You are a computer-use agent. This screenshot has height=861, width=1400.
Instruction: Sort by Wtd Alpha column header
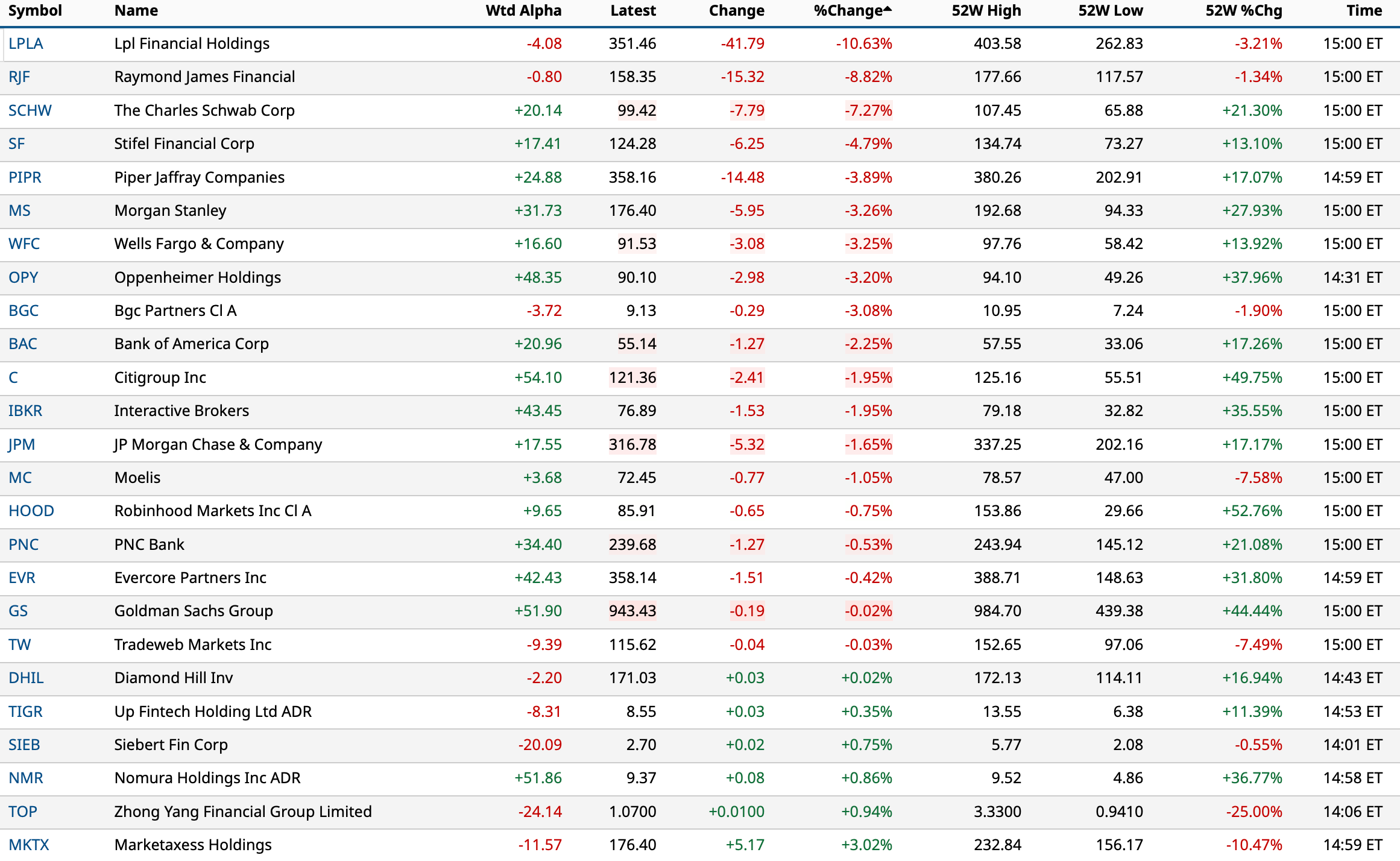click(x=523, y=11)
